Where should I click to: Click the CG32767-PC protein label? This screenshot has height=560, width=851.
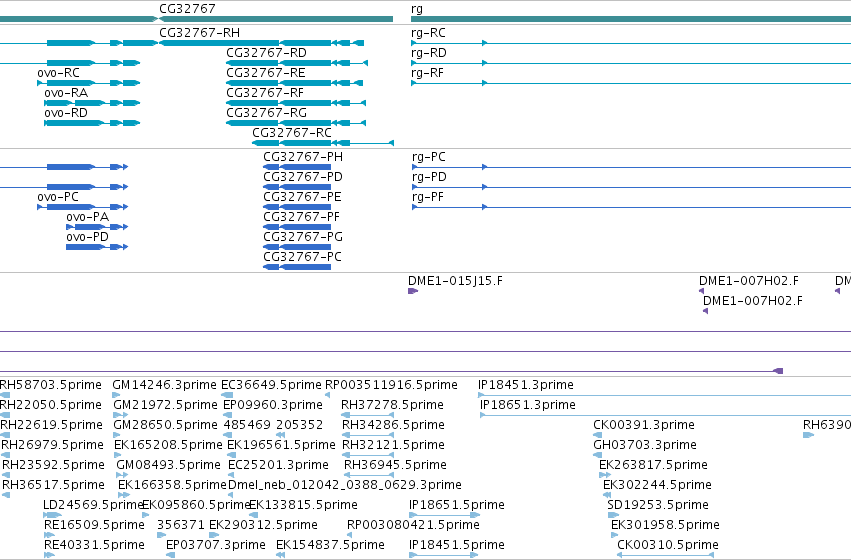point(302,257)
